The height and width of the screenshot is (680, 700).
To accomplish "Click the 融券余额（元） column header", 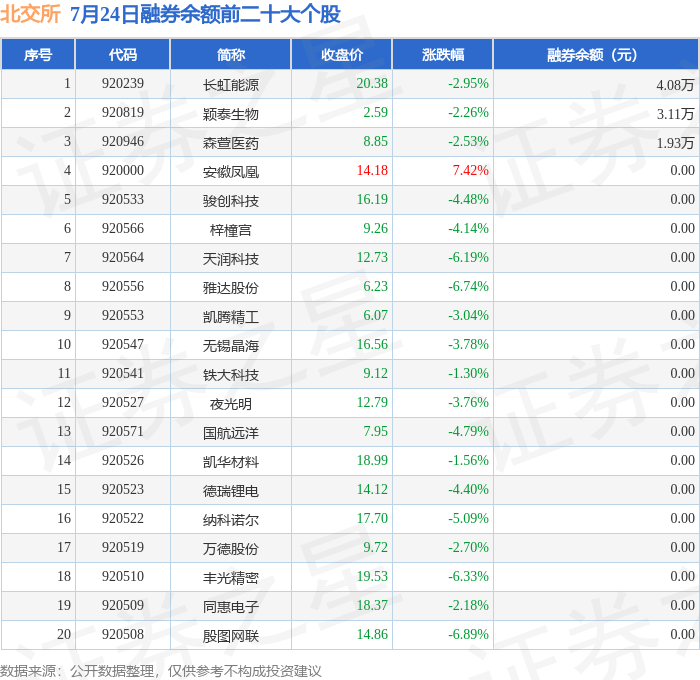I will [x=596, y=54].
